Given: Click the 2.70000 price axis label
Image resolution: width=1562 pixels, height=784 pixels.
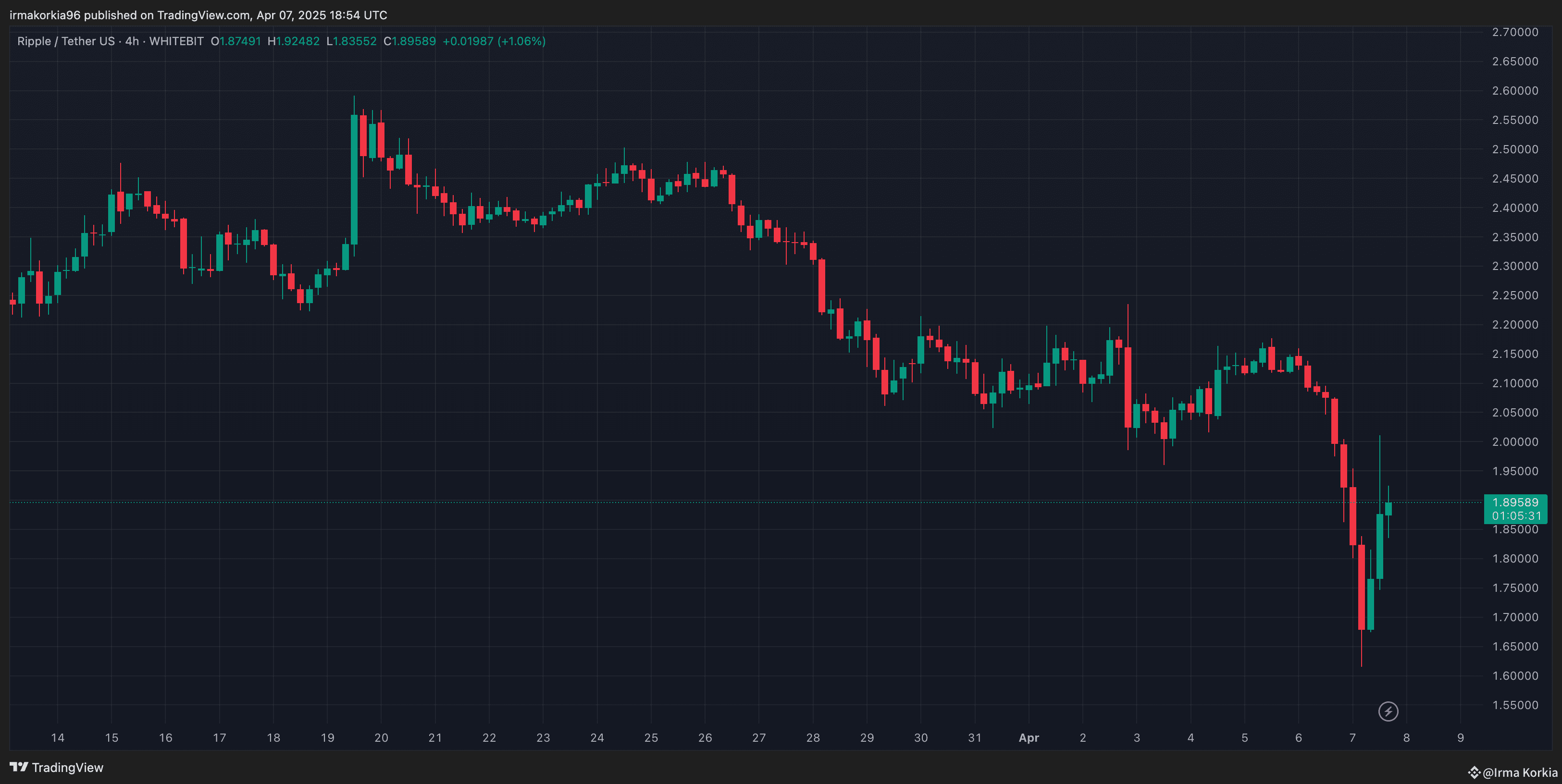Looking at the screenshot, I should 1515,32.
